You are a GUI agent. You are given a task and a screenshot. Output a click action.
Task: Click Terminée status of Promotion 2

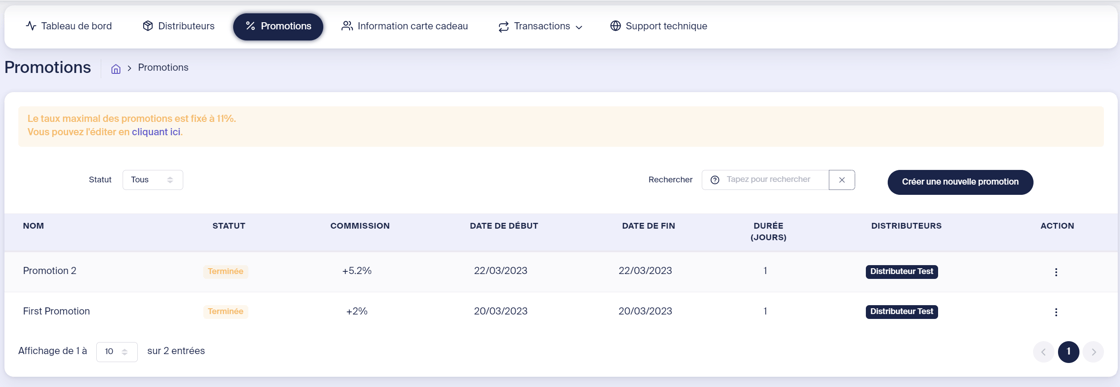[226, 271]
